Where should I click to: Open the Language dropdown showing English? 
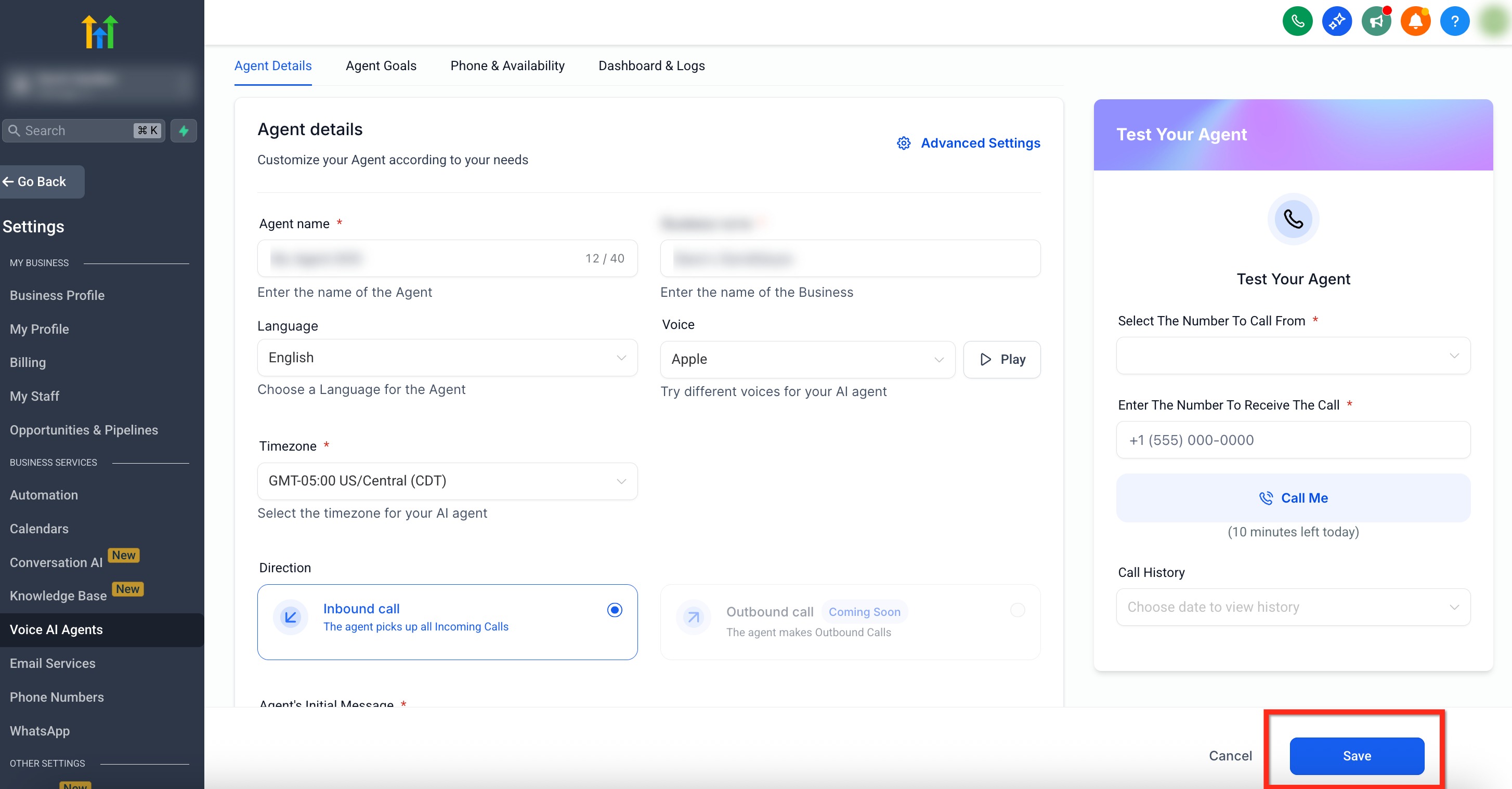coord(447,358)
